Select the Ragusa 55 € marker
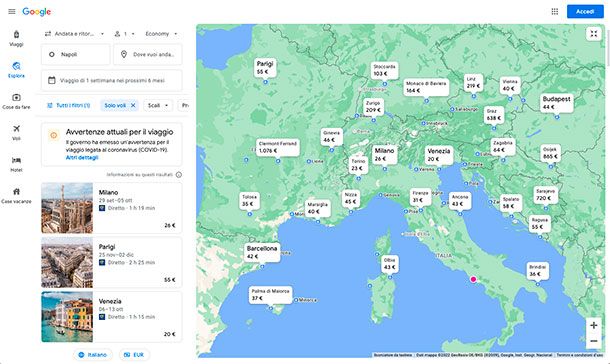Viewport: 610px width, 364px height. [x=540, y=223]
